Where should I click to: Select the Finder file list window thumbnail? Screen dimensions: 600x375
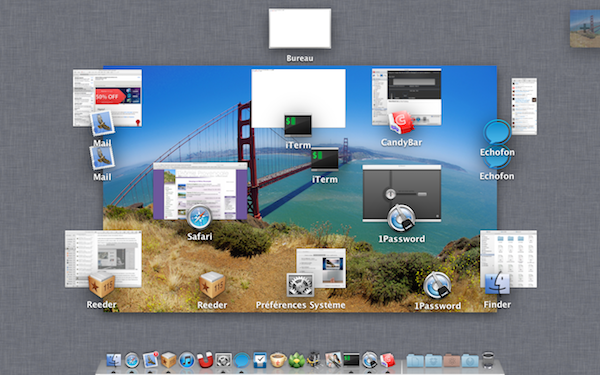tap(509, 259)
